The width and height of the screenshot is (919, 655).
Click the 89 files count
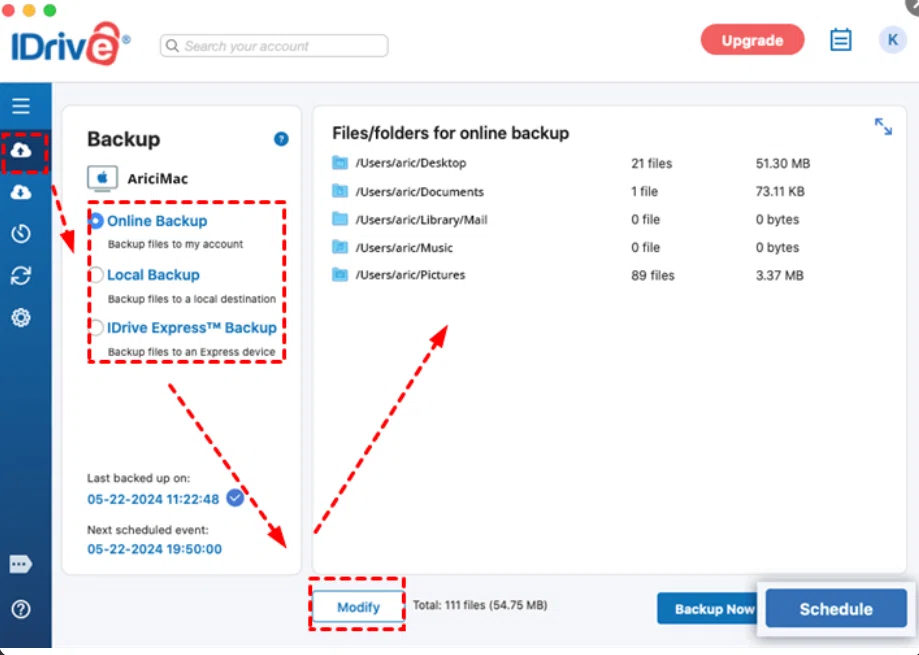pyautogui.click(x=652, y=275)
